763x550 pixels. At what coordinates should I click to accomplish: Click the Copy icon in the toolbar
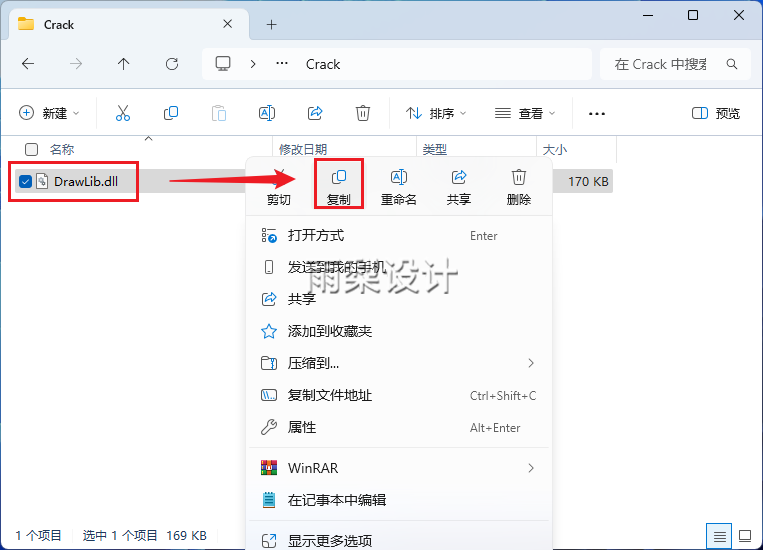tap(171, 113)
